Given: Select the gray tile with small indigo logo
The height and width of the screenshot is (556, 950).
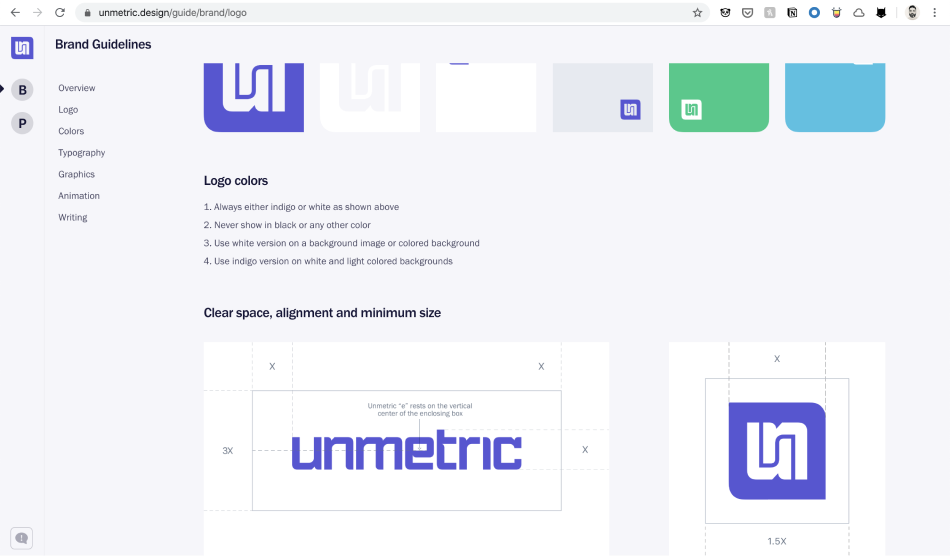Looking at the screenshot, I should (x=603, y=97).
